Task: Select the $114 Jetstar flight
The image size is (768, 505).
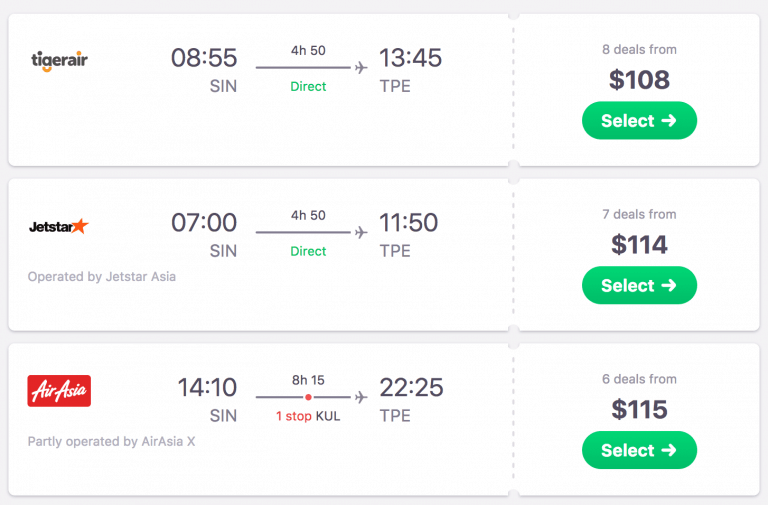Action: (x=639, y=286)
